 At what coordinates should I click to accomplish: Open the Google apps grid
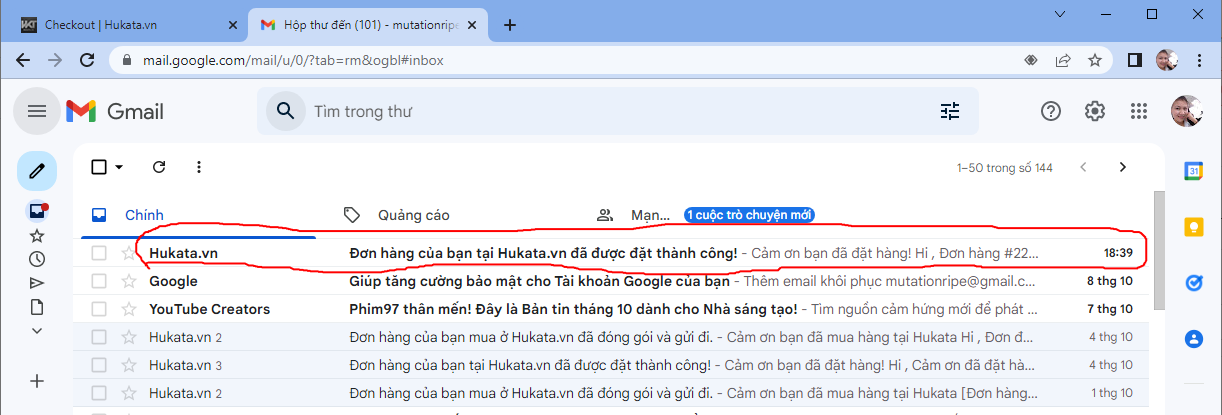[1139, 111]
